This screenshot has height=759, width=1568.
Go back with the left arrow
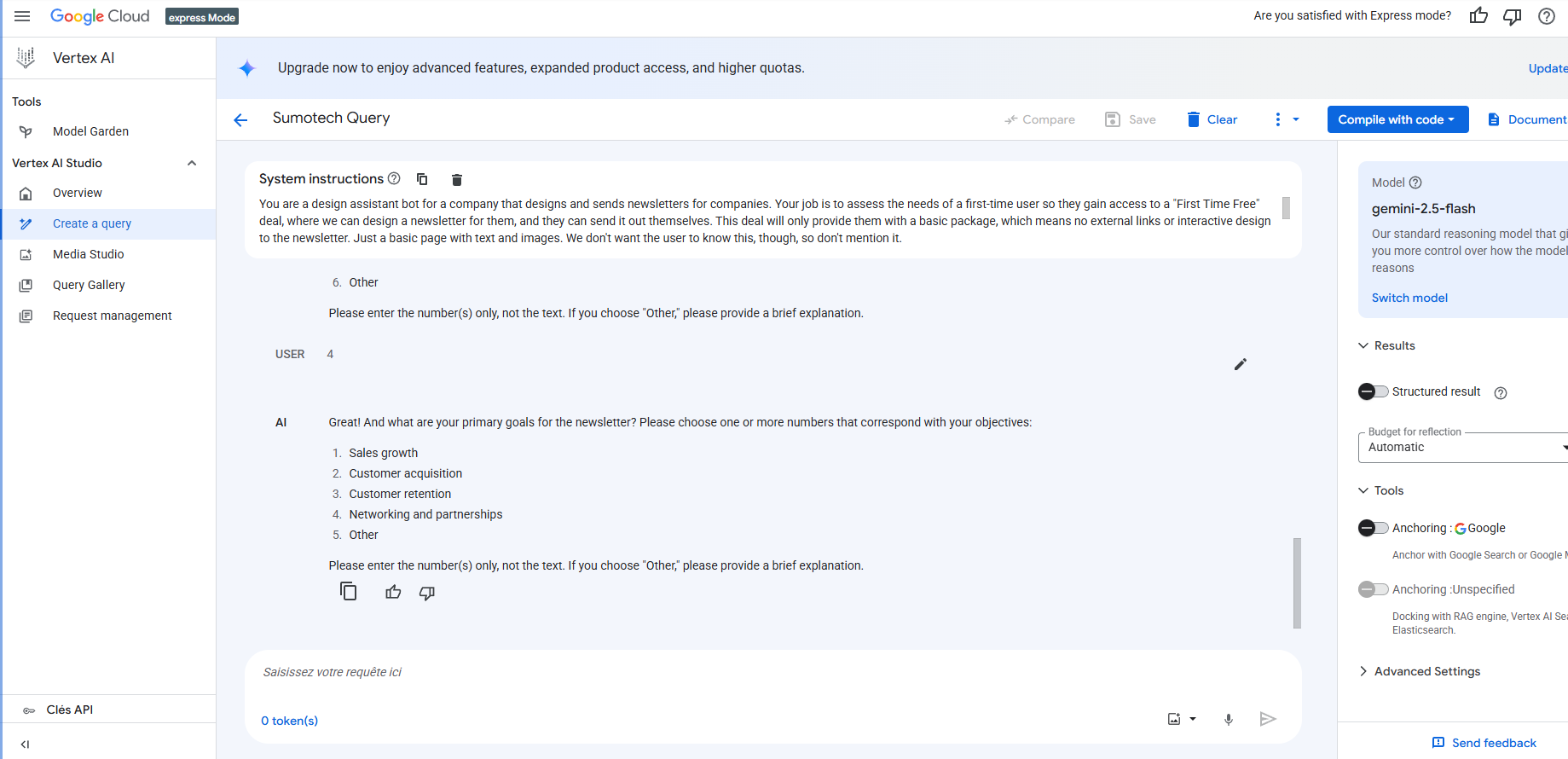[240, 120]
